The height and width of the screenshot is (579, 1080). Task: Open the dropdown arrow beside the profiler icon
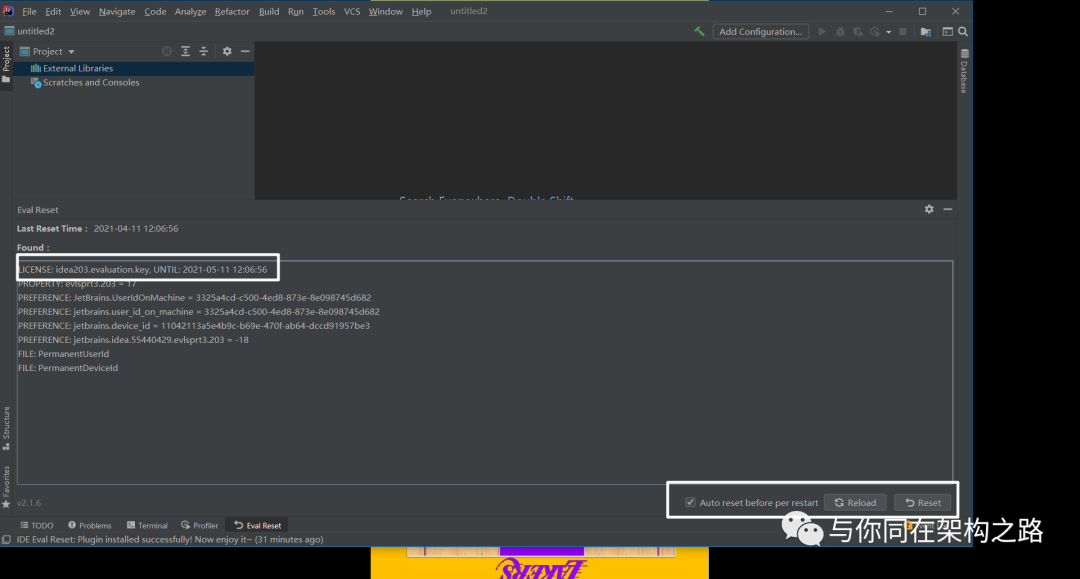889,32
